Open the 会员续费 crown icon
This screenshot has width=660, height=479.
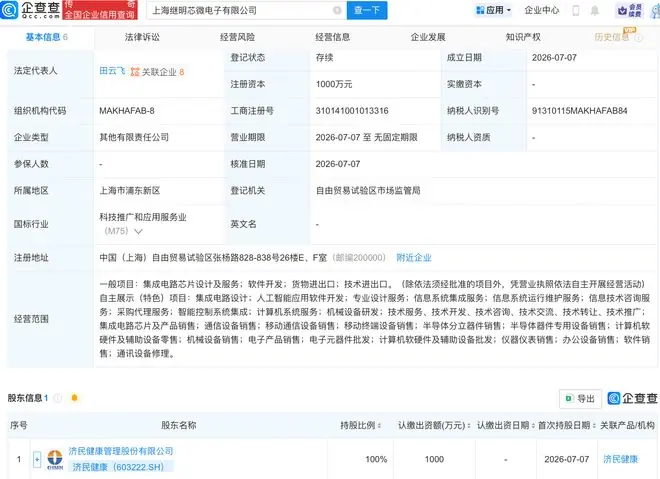point(622,11)
